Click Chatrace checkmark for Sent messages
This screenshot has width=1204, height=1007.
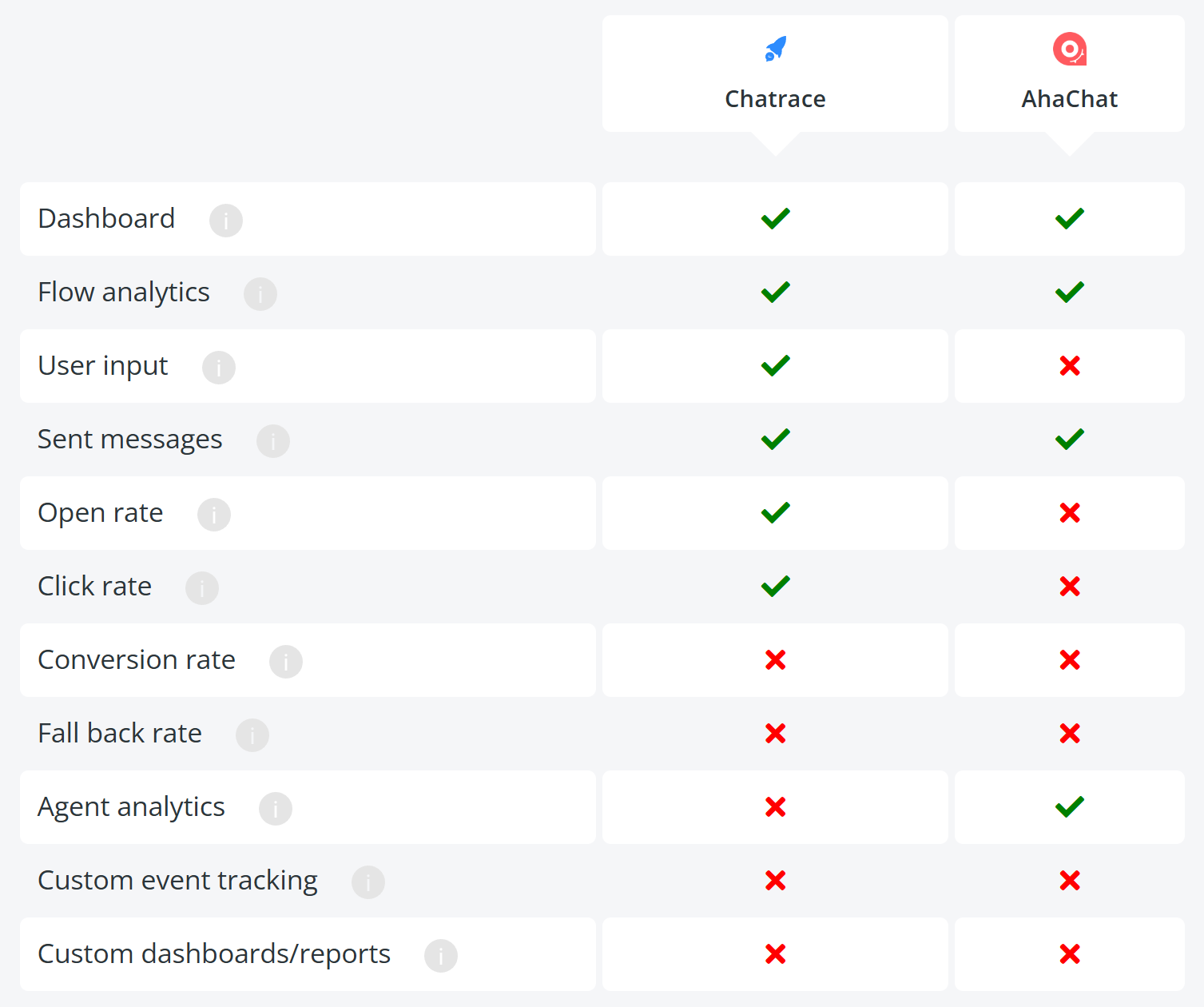pos(775,439)
